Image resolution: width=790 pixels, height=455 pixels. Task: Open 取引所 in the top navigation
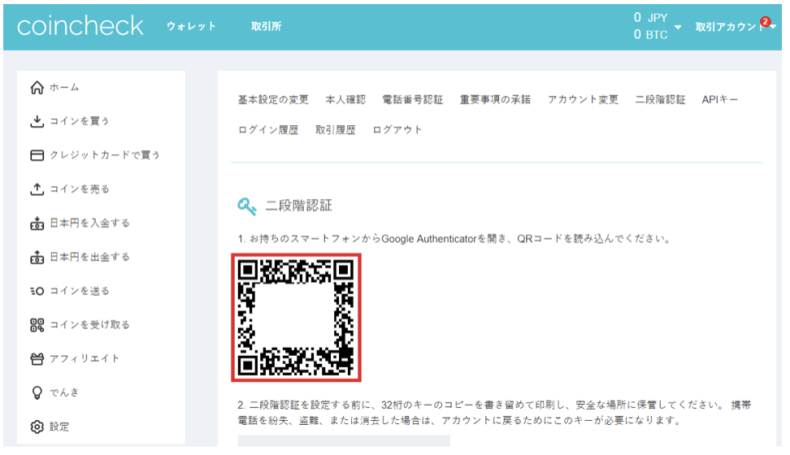[266, 26]
